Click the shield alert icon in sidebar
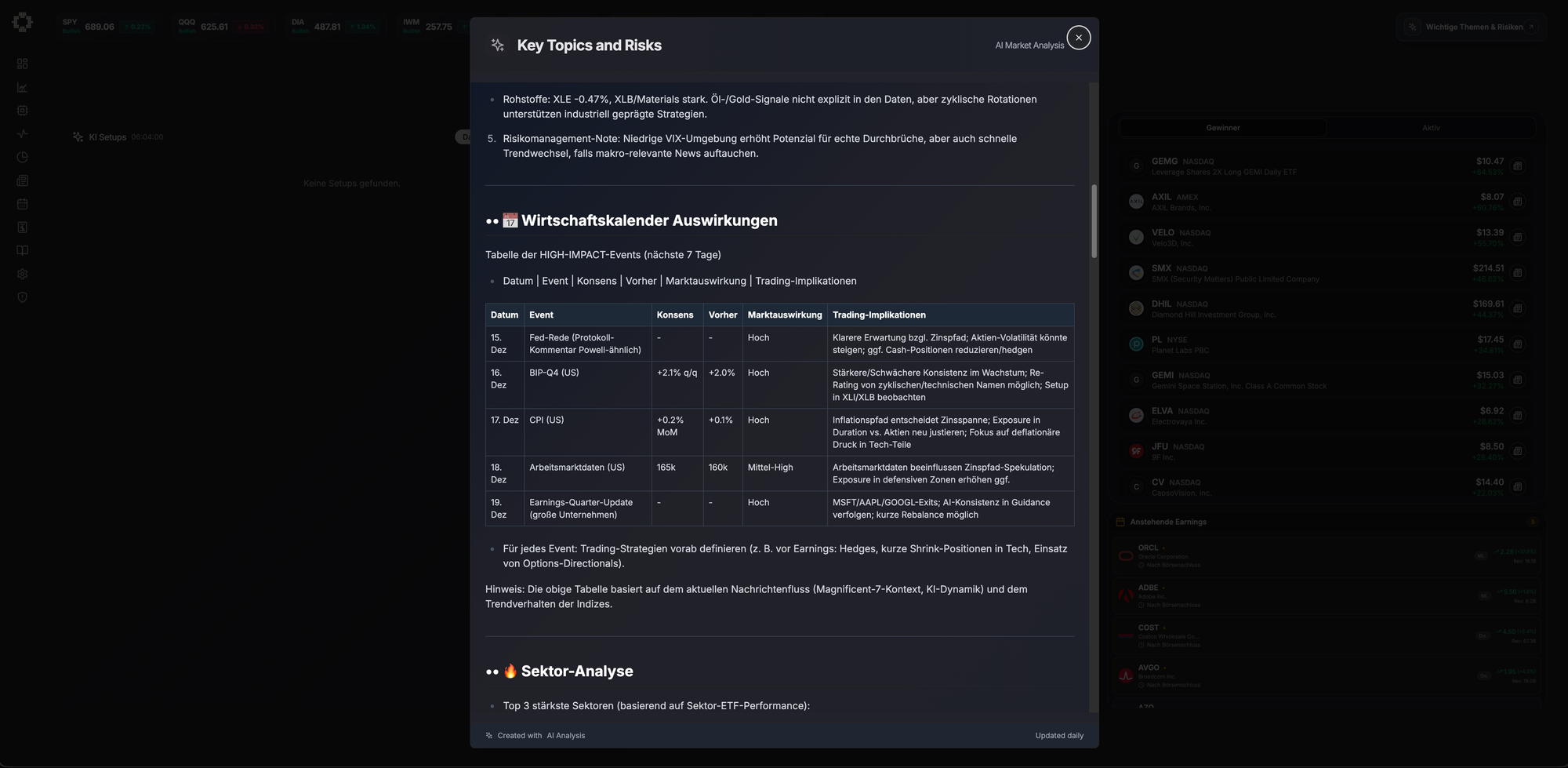The height and width of the screenshot is (768, 1568). tap(22, 297)
